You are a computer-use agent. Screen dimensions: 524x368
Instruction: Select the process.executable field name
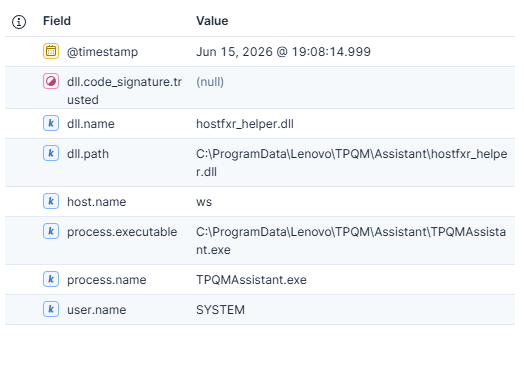[122, 232]
